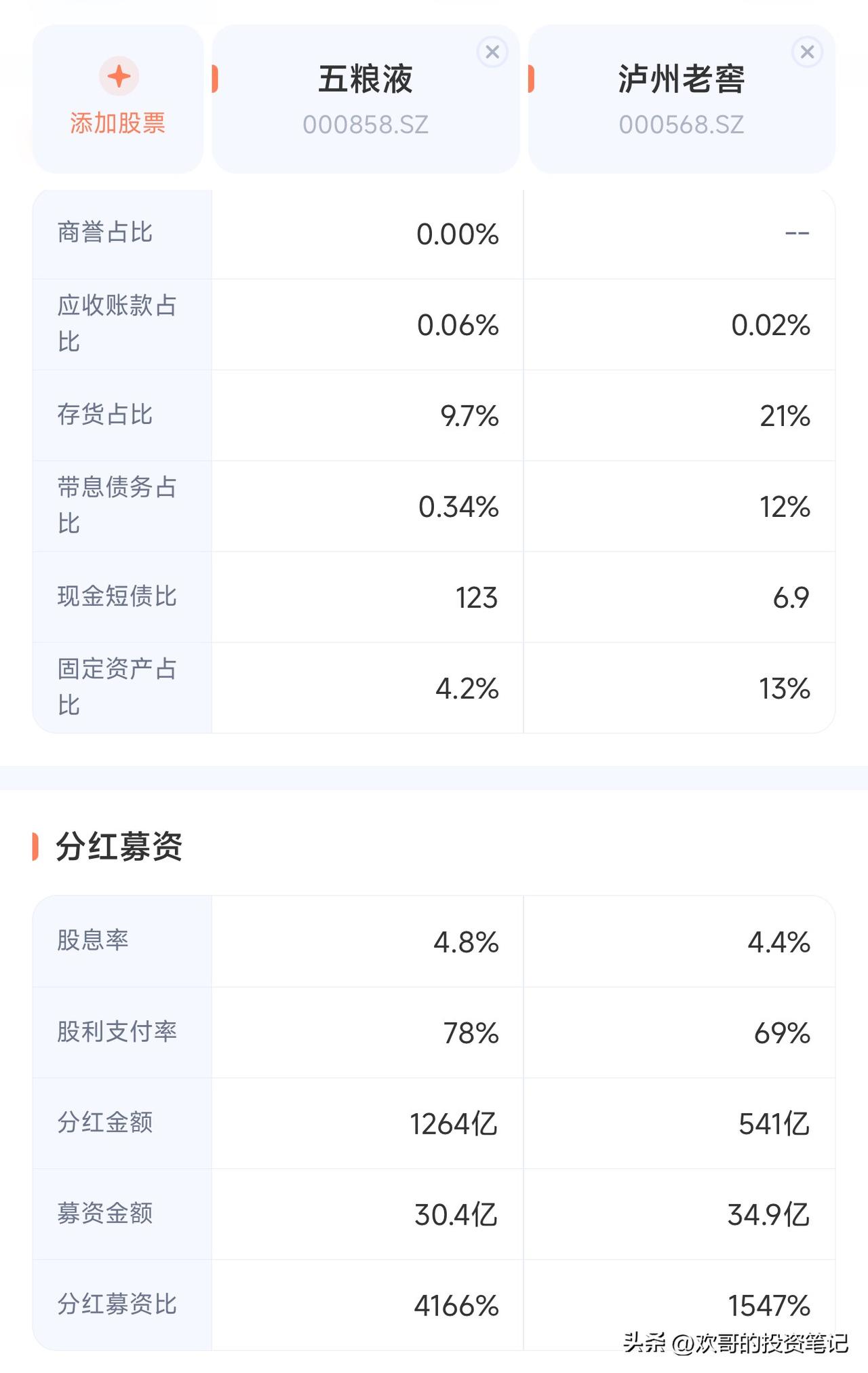The width and height of the screenshot is (868, 1373).
Task: Select the 商誉占比 row label
Action: coord(105,233)
